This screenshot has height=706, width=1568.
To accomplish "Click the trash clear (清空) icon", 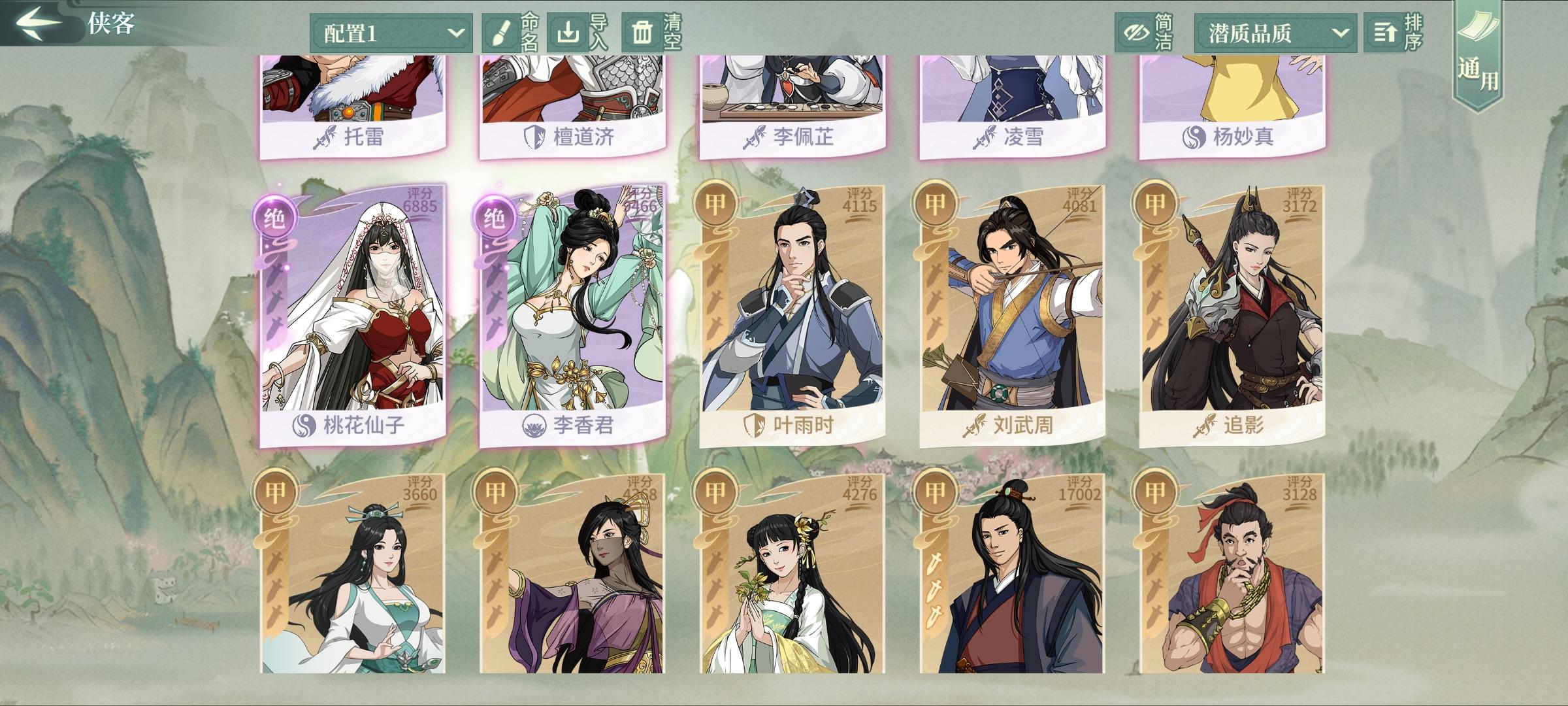I will point(642,33).
